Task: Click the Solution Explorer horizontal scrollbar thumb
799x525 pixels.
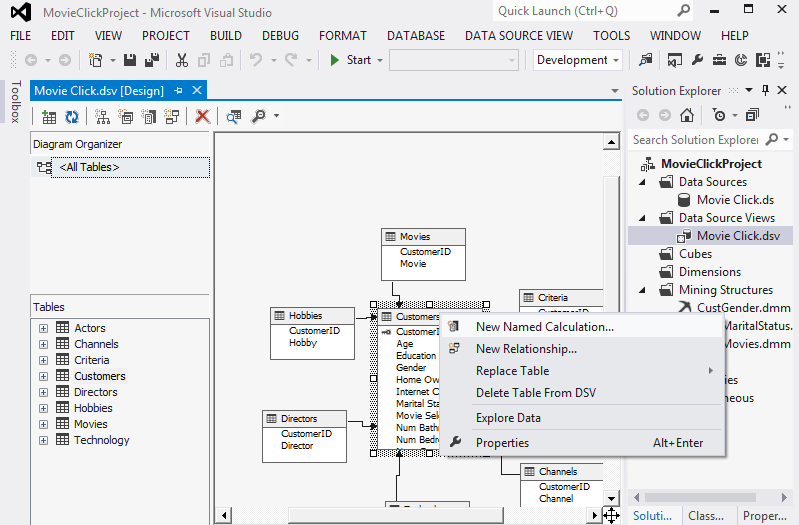Action: coord(700,497)
